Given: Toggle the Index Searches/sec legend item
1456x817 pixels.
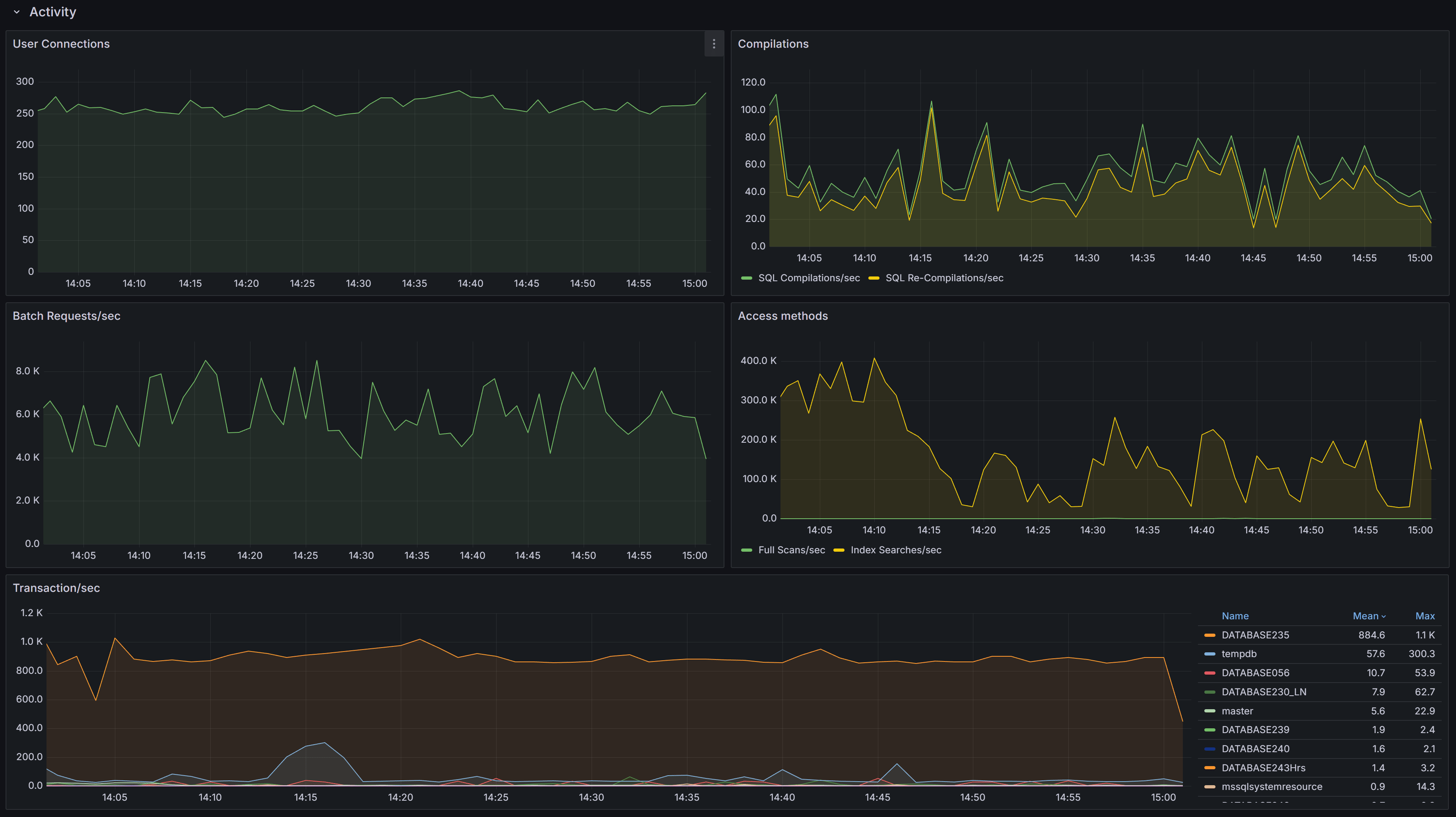Looking at the screenshot, I should 895,550.
